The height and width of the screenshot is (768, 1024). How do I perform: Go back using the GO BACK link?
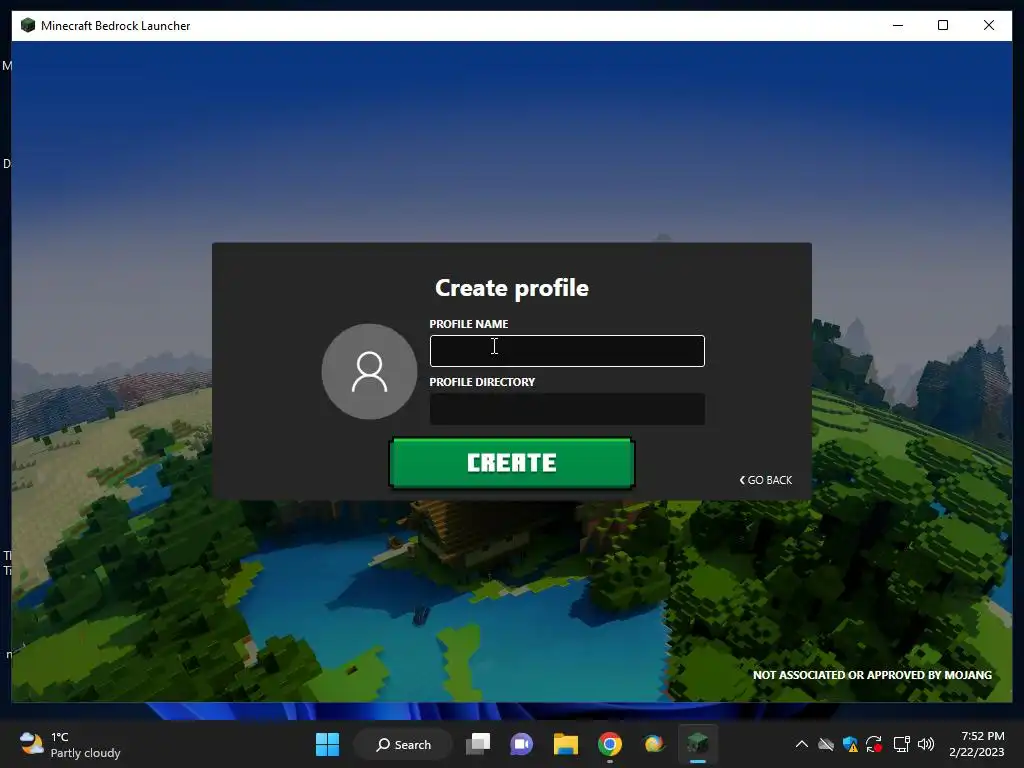click(765, 480)
